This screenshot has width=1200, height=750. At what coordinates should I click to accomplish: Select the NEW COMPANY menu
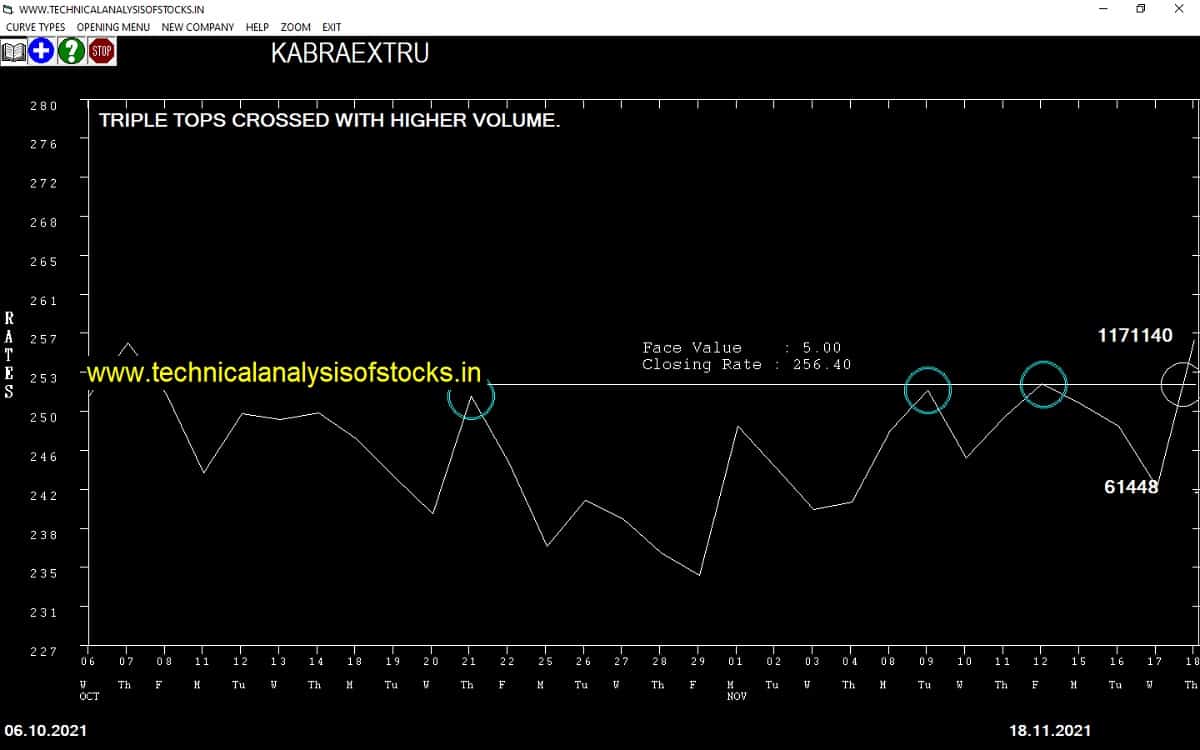198,27
